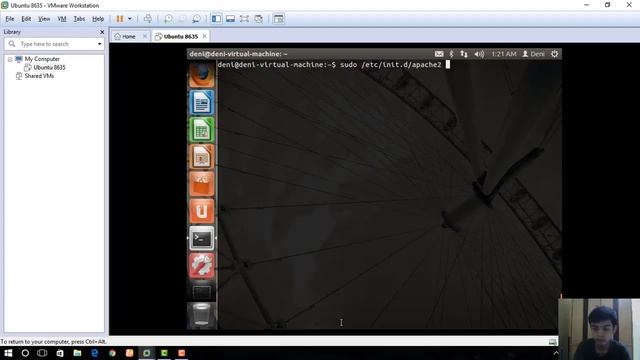Open the Edit menu

point(26,19)
